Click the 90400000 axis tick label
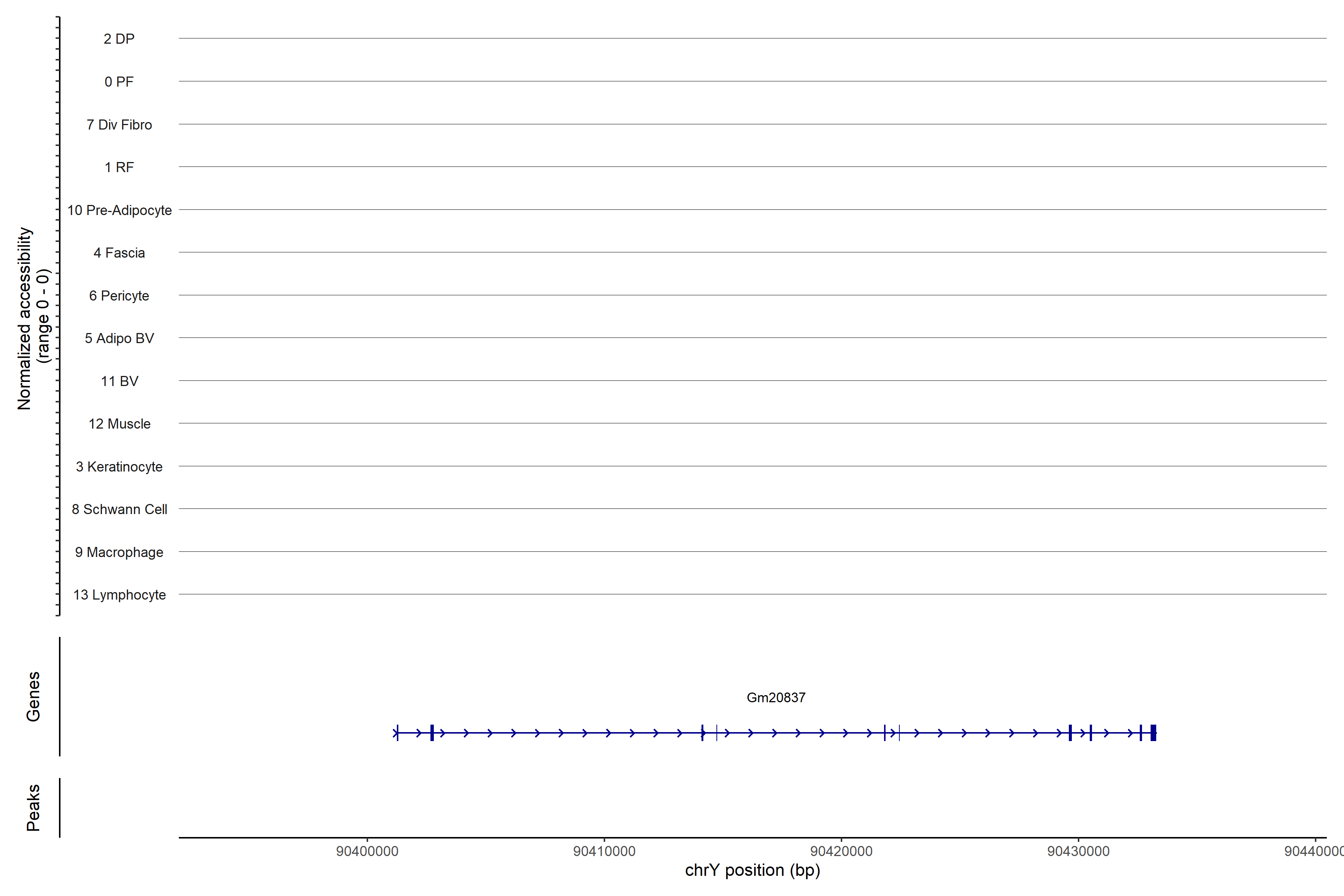Screen dimensions: 1344x896 (367, 851)
